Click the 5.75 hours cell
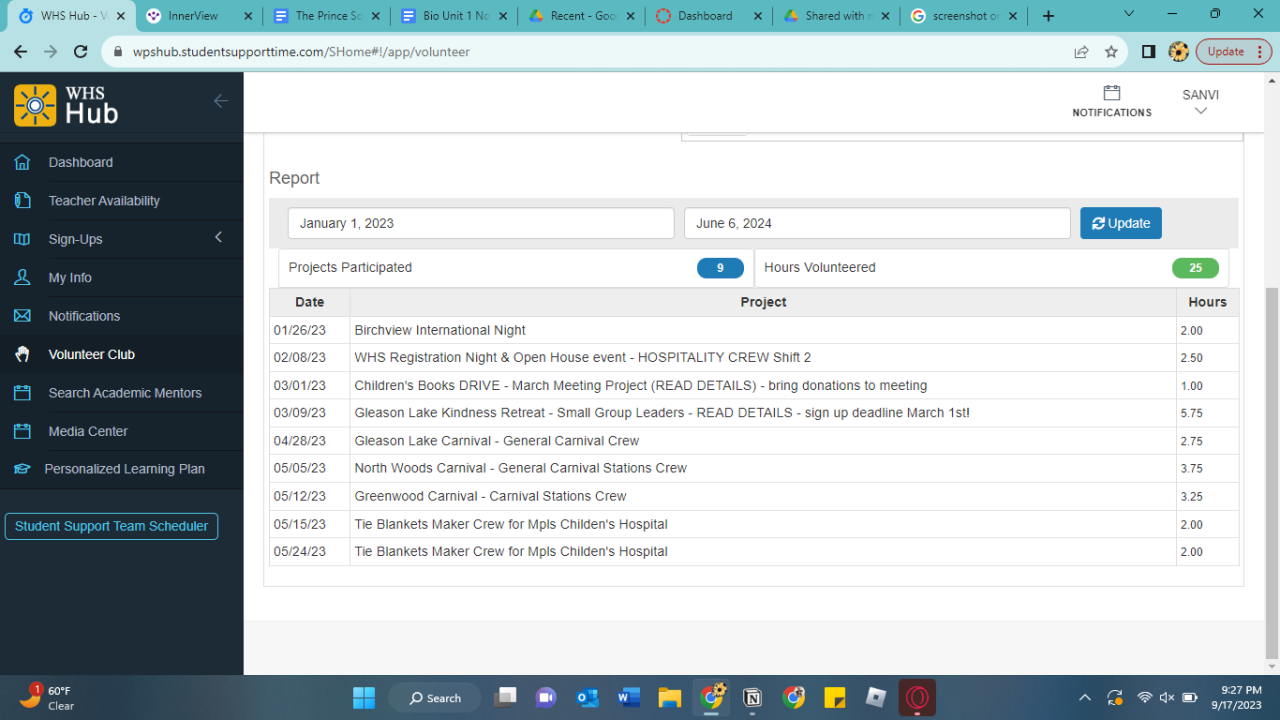This screenshot has width=1280, height=720. 1207,413
